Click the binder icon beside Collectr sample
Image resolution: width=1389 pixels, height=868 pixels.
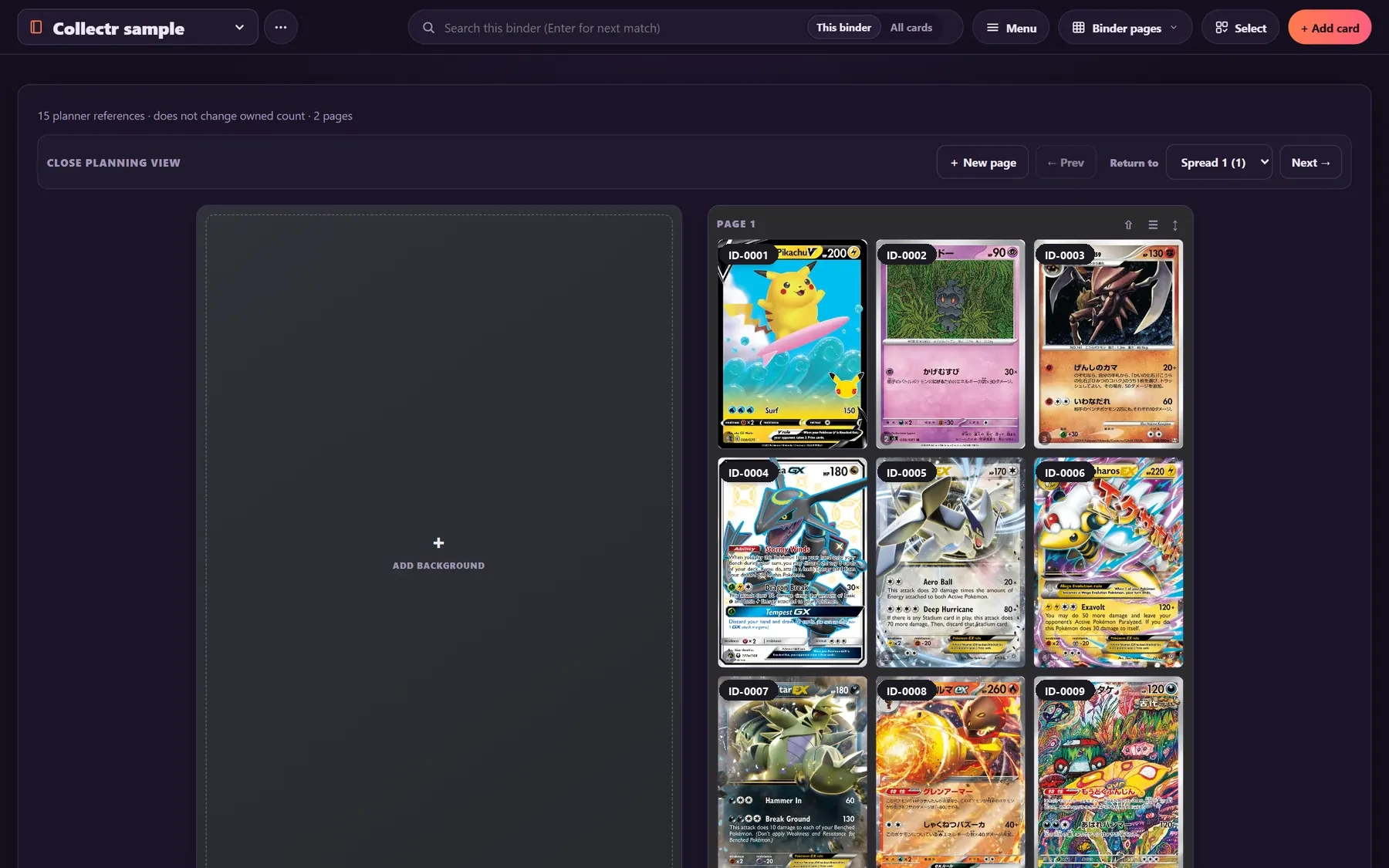[x=35, y=27]
